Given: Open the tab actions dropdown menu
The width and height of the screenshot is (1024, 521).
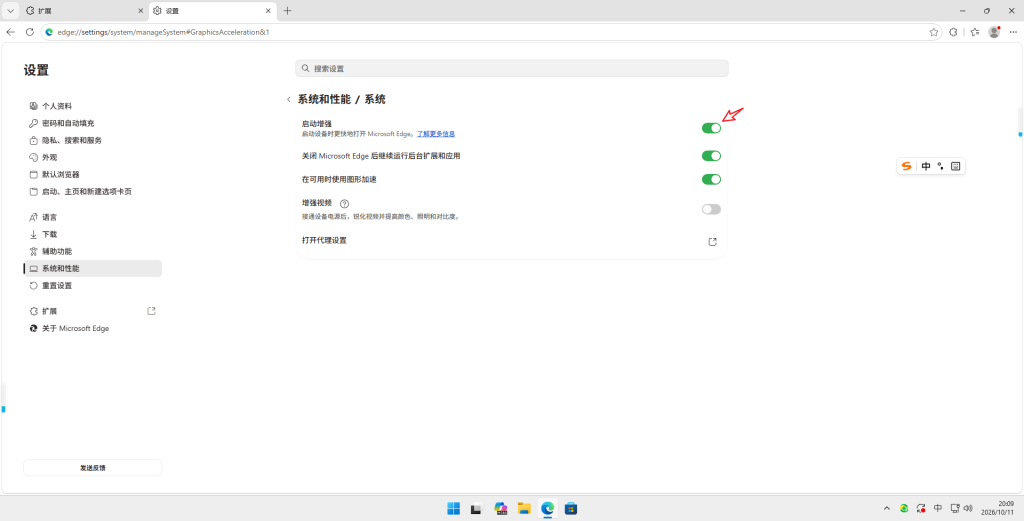Looking at the screenshot, I should click(10, 11).
